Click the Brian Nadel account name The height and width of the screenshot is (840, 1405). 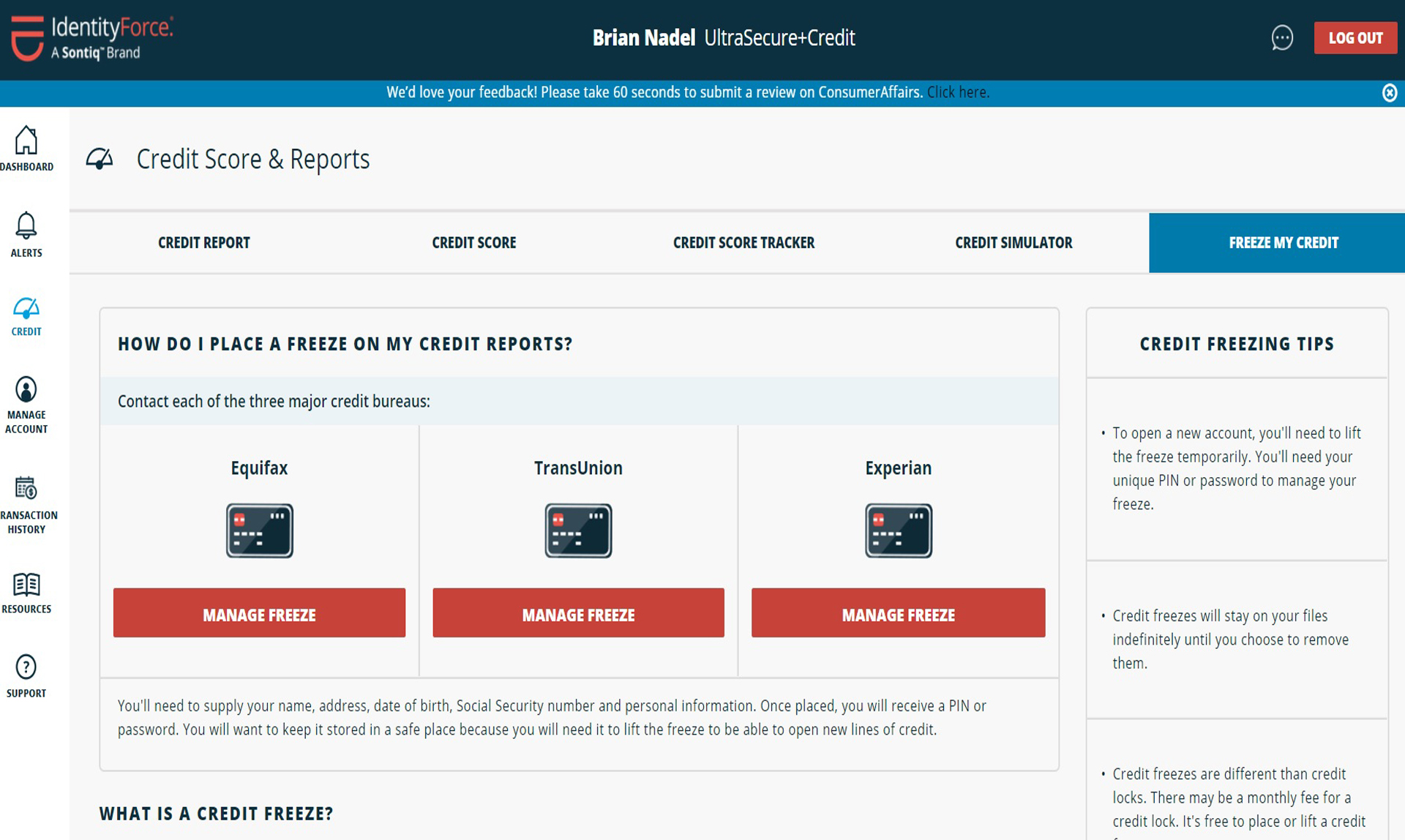[x=644, y=38]
